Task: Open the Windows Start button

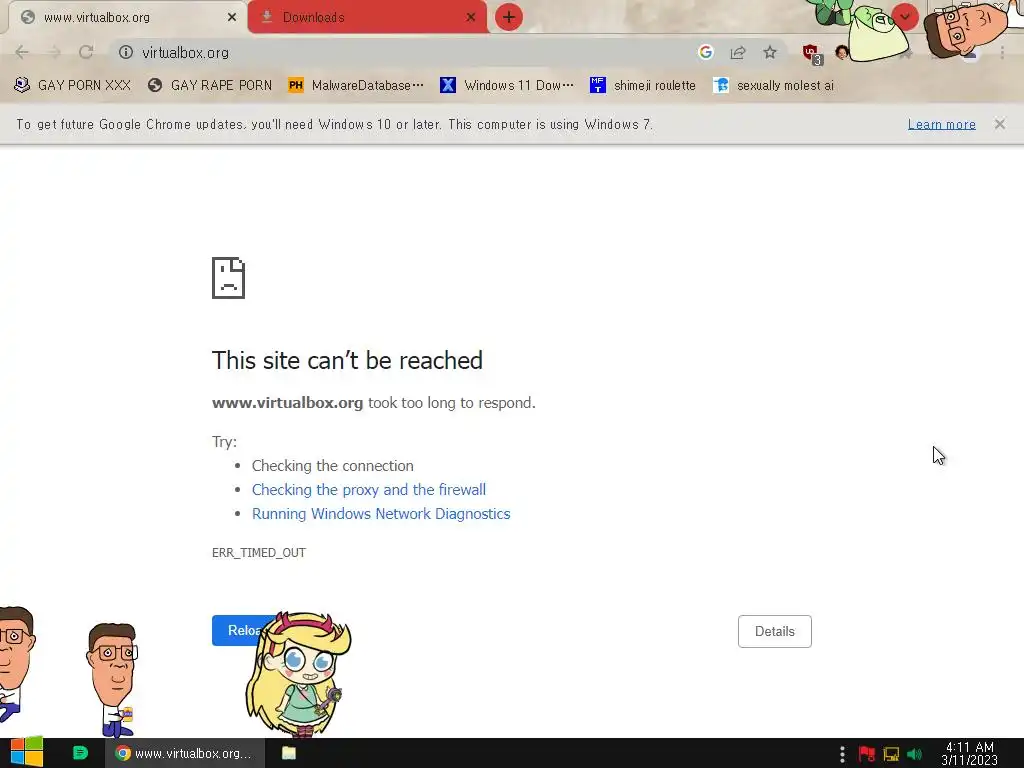Action: coord(27,752)
